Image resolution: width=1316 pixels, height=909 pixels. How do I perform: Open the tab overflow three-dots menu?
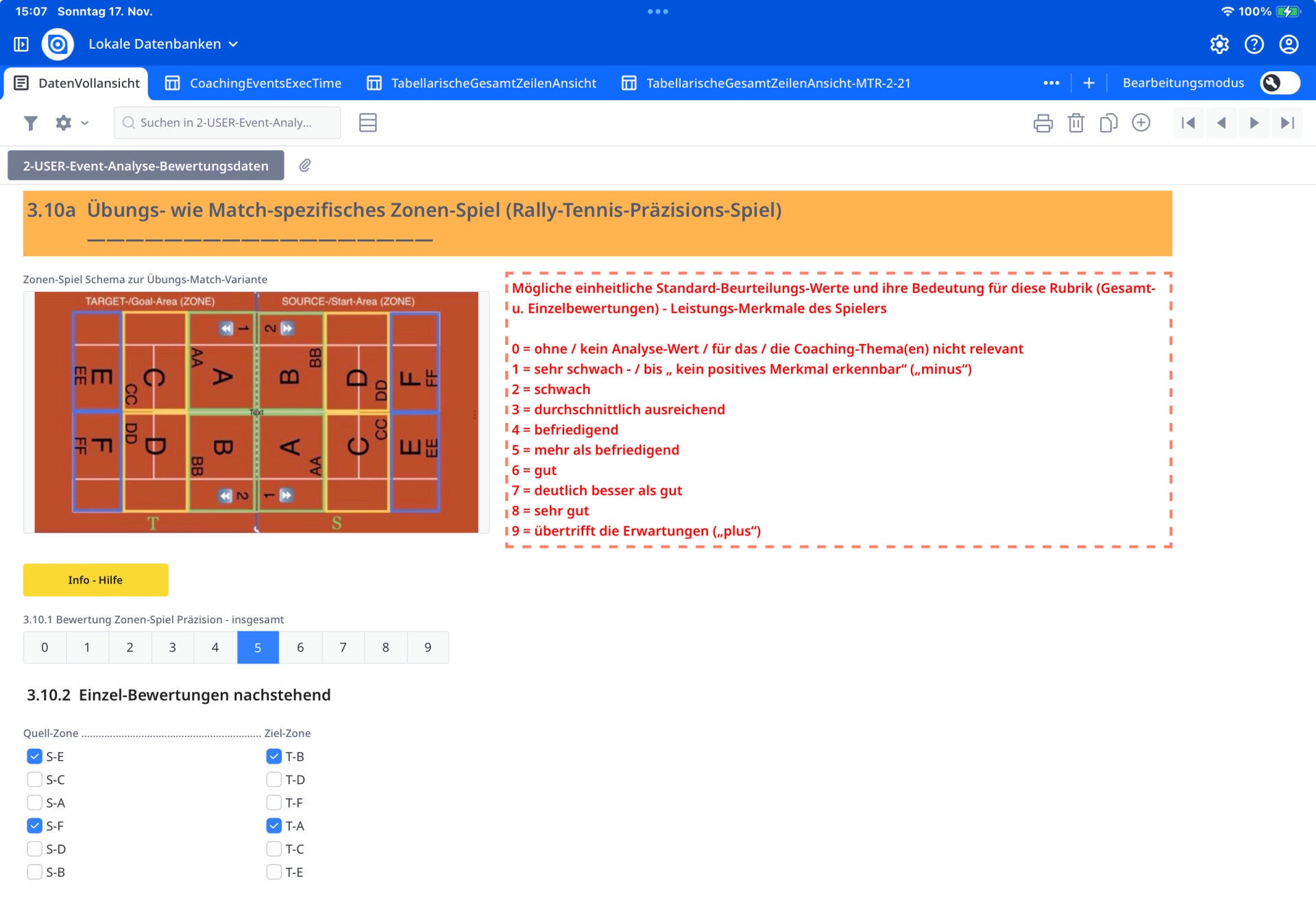coord(1051,83)
